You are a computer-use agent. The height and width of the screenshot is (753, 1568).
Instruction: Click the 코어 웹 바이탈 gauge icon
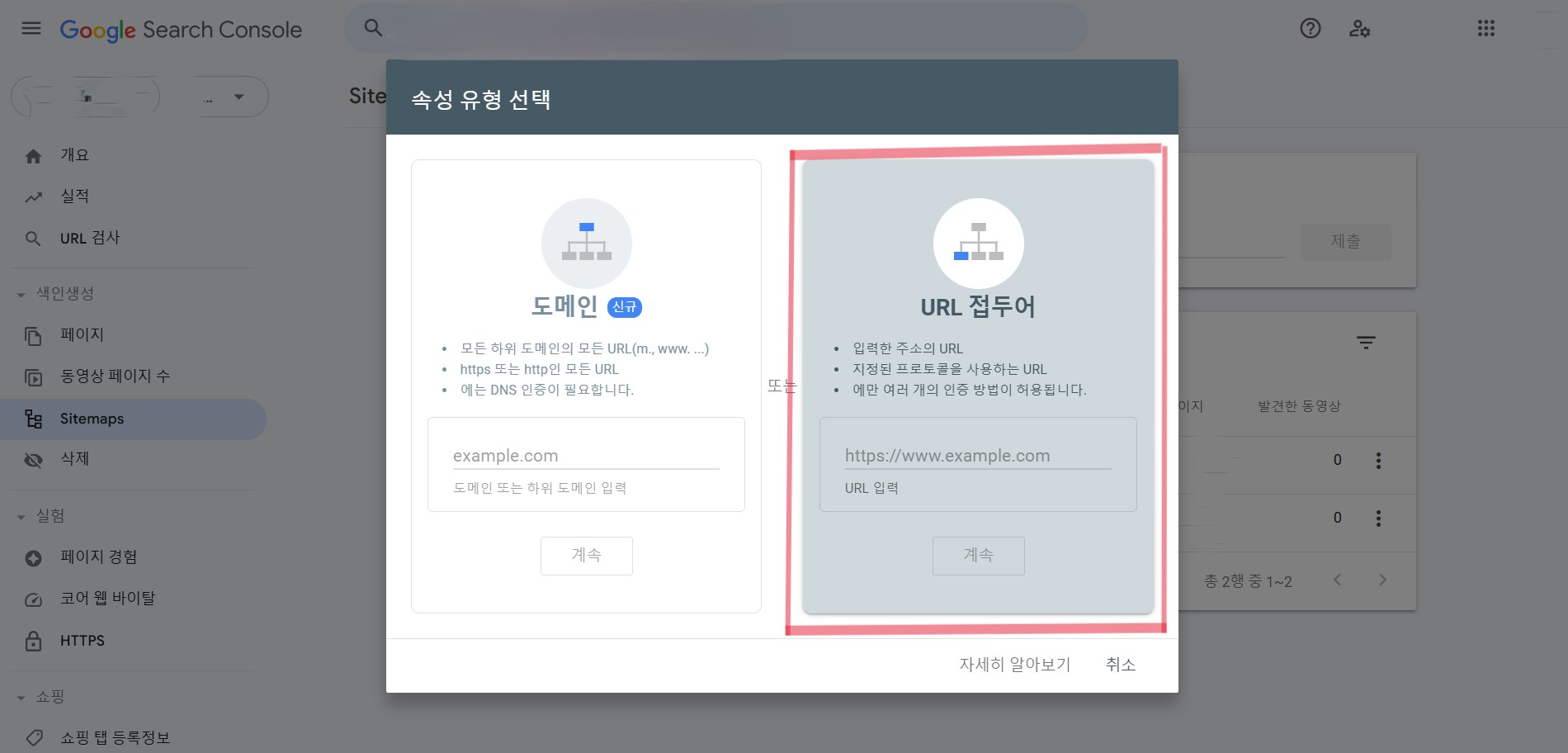click(33, 599)
